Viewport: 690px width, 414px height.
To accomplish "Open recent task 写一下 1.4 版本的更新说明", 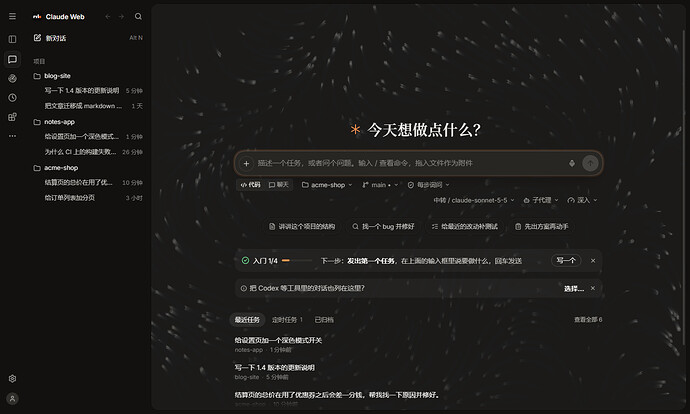I will coord(275,368).
